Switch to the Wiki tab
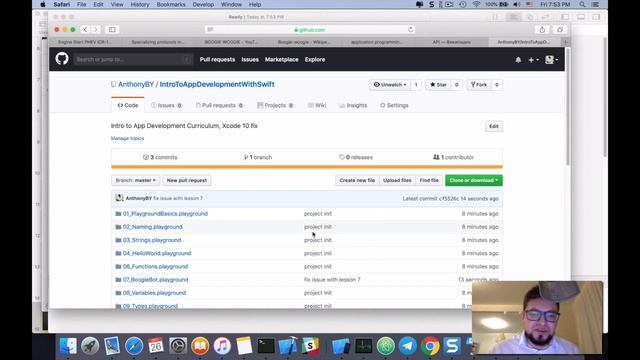The height and width of the screenshot is (360, 640). [x=317, y=105]
